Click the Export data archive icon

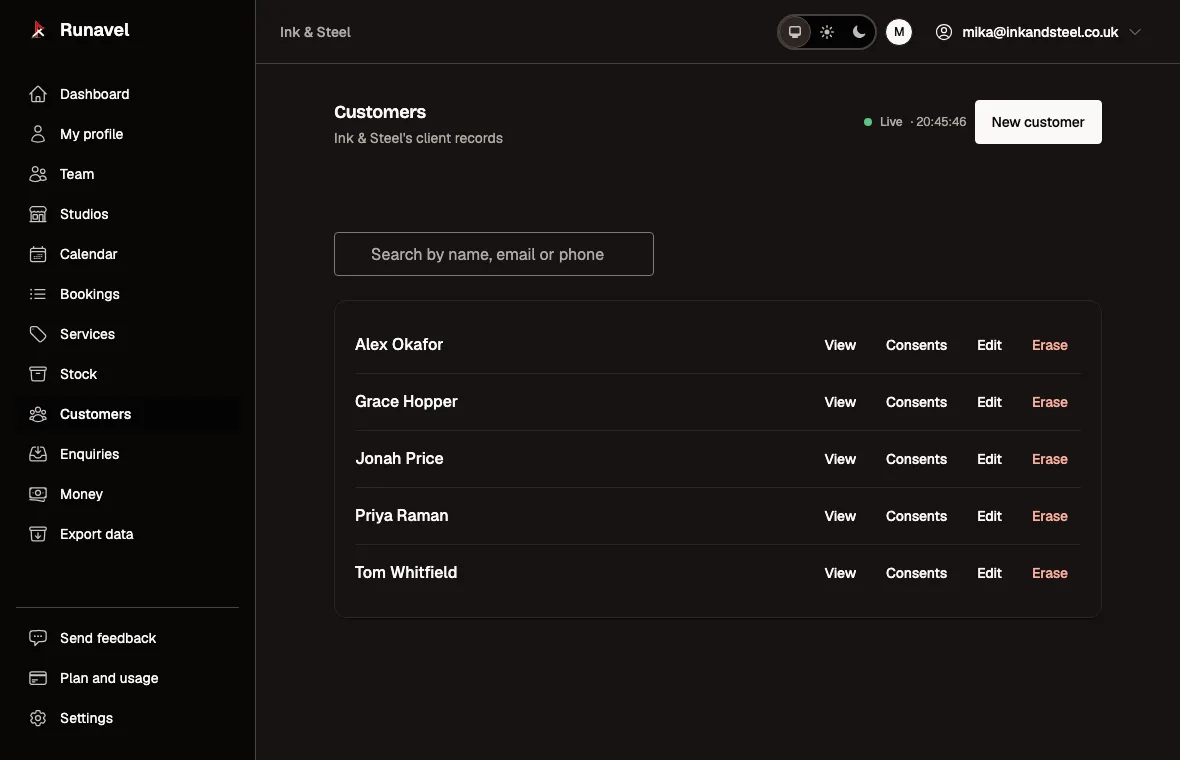coord(38,534)
